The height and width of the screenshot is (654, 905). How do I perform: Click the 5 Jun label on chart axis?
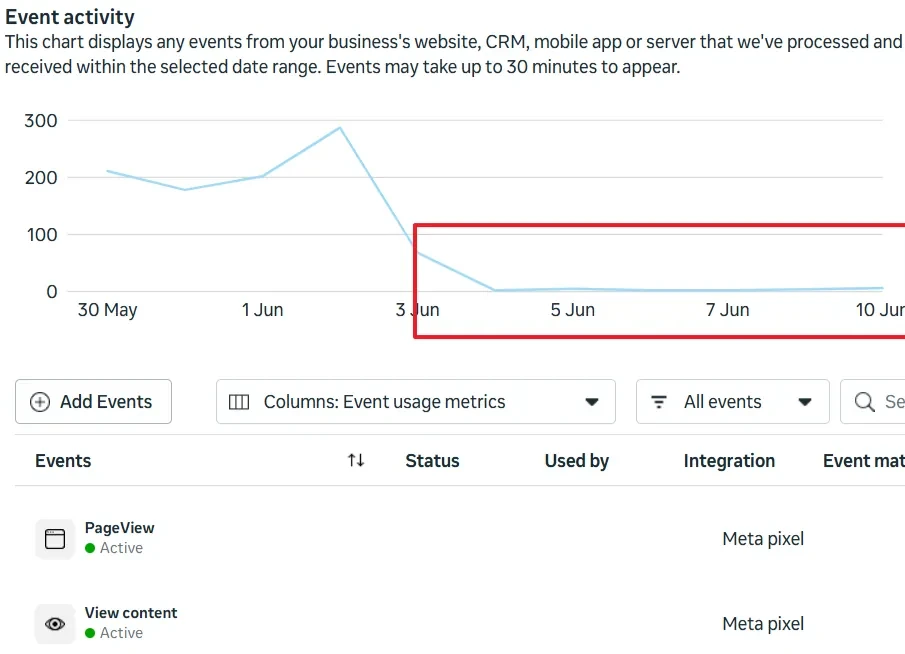click(x=573, y=310)
